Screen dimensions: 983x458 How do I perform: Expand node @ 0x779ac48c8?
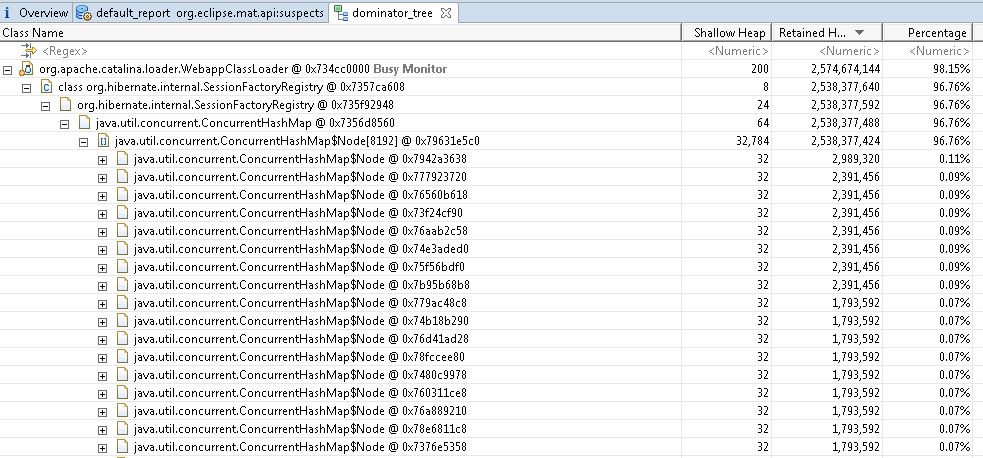102,304
